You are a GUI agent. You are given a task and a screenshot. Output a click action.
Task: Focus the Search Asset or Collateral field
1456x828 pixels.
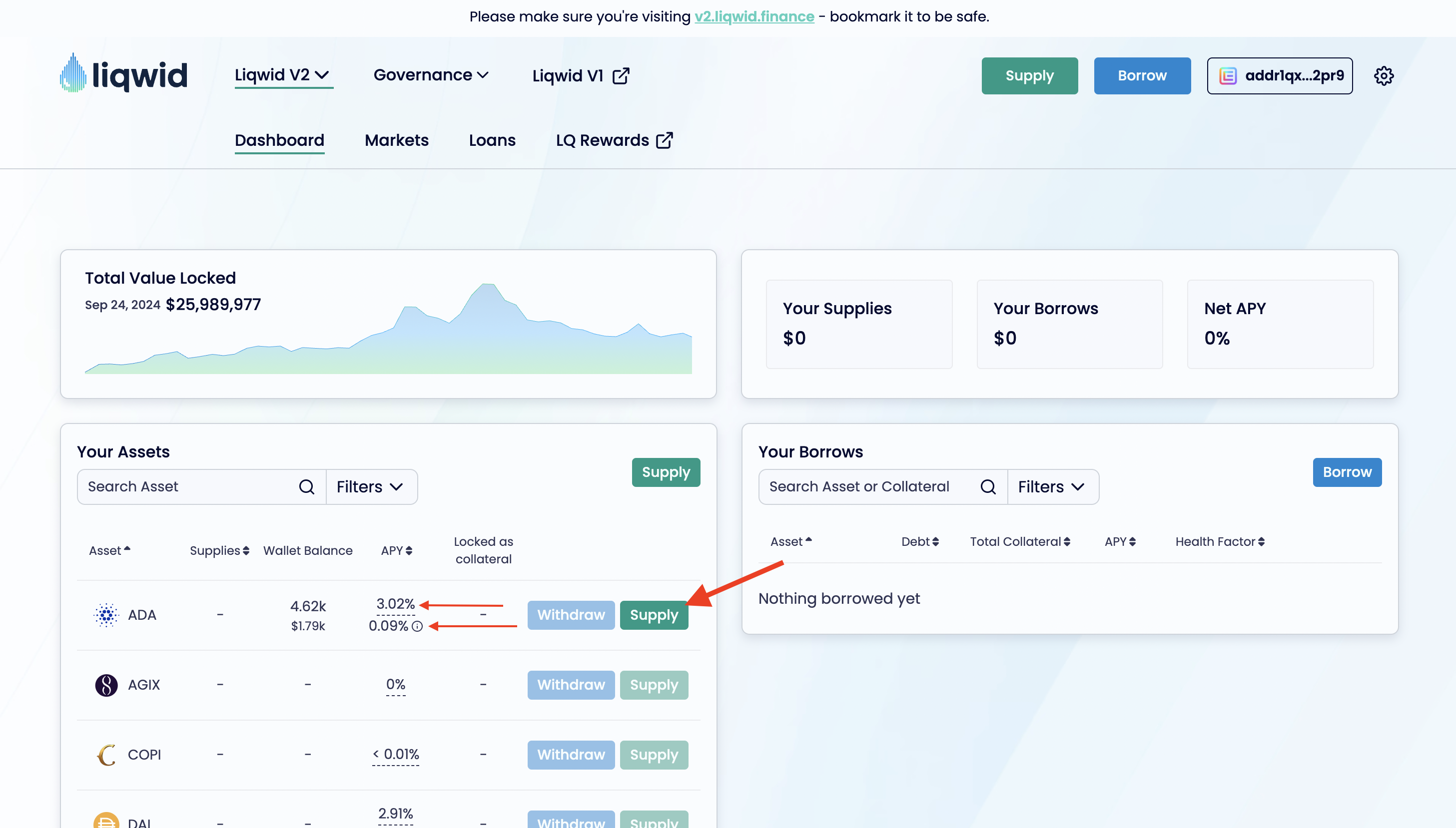pos(883,487)
